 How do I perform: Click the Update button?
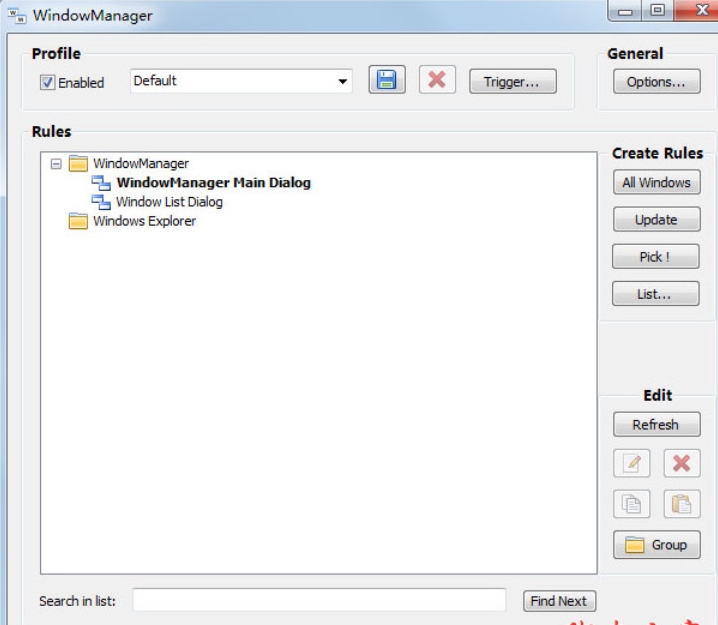pos(657,219)
